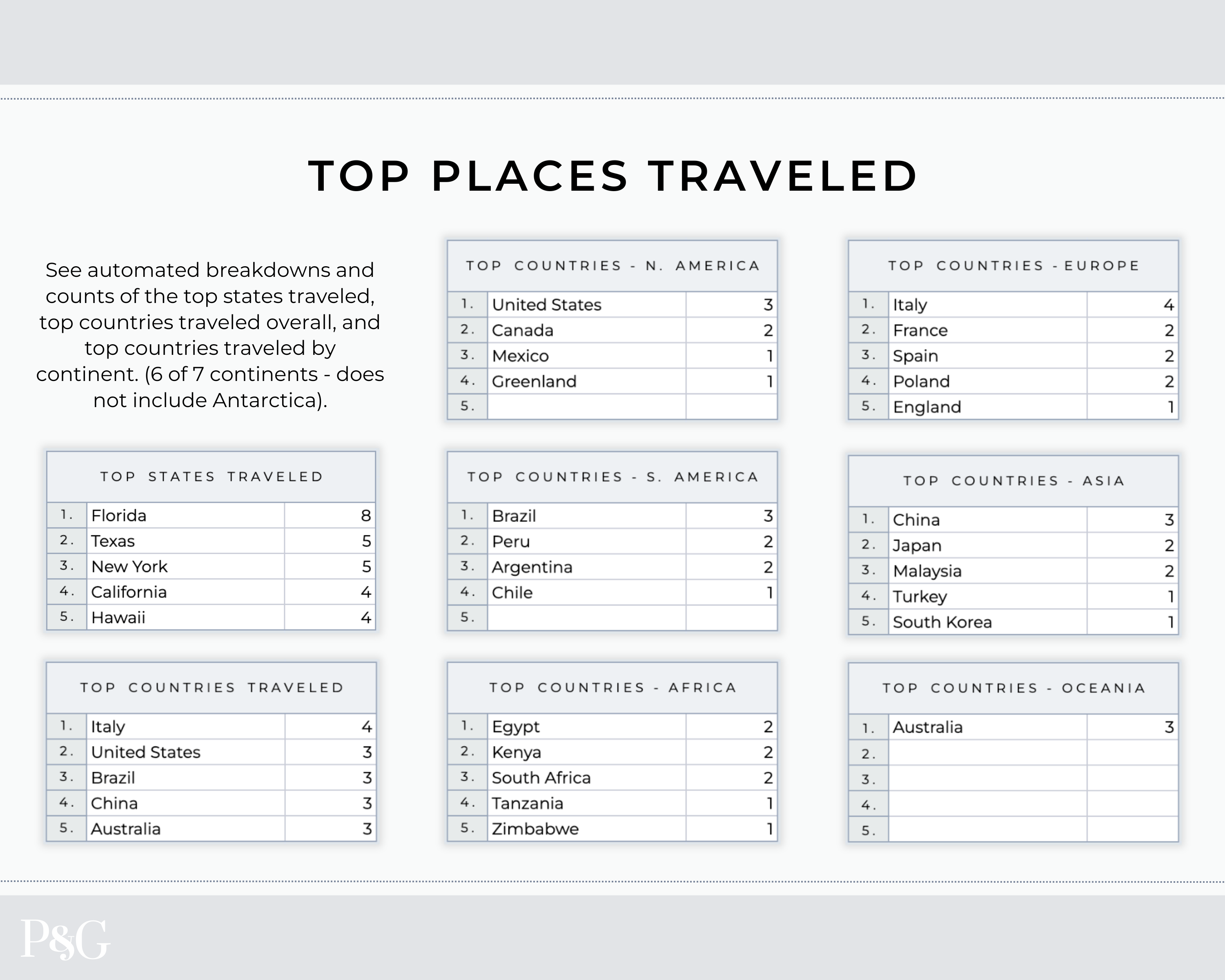
Task: Click the Greenland cell
Action: click(586, 381)
